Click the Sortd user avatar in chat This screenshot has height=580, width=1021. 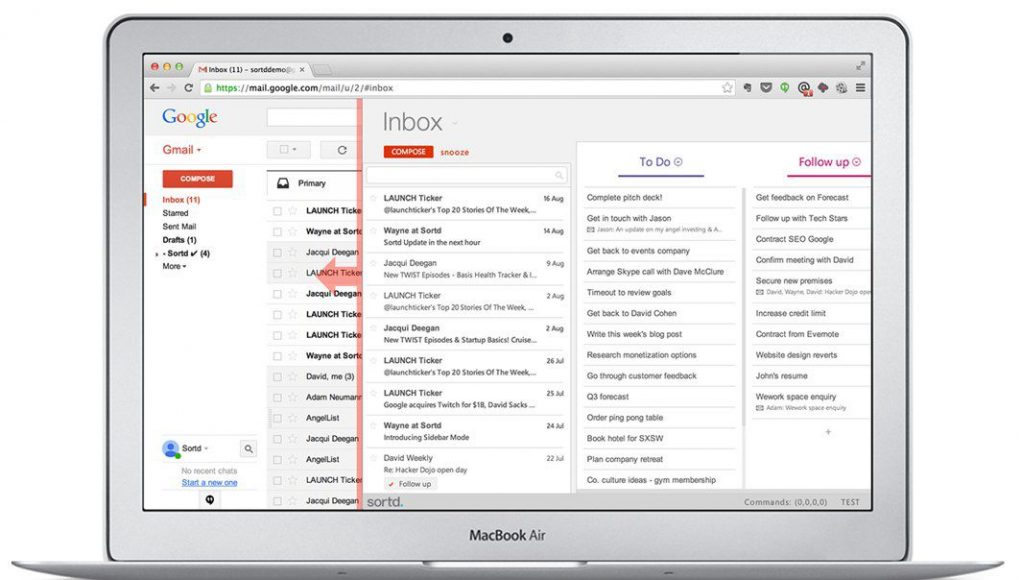[171, 449]
